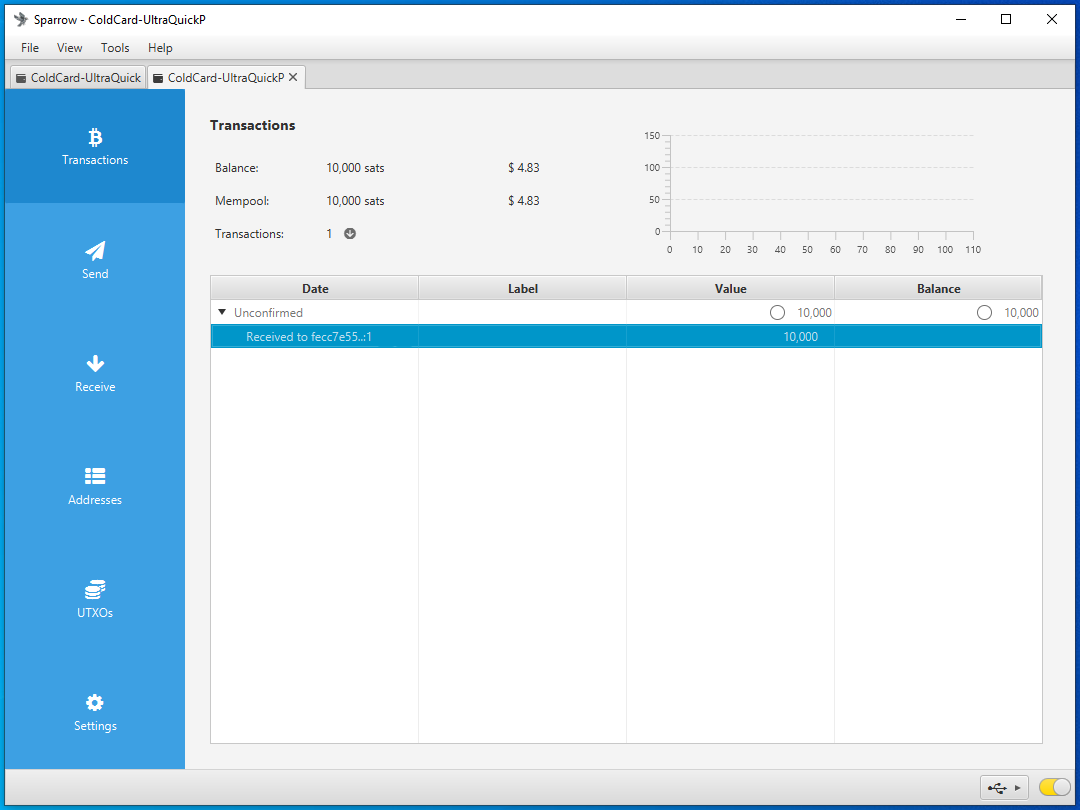
Task: Collapse the Unconfirmed transactions group
Action: pyautogui.click(x=222, y=312)
